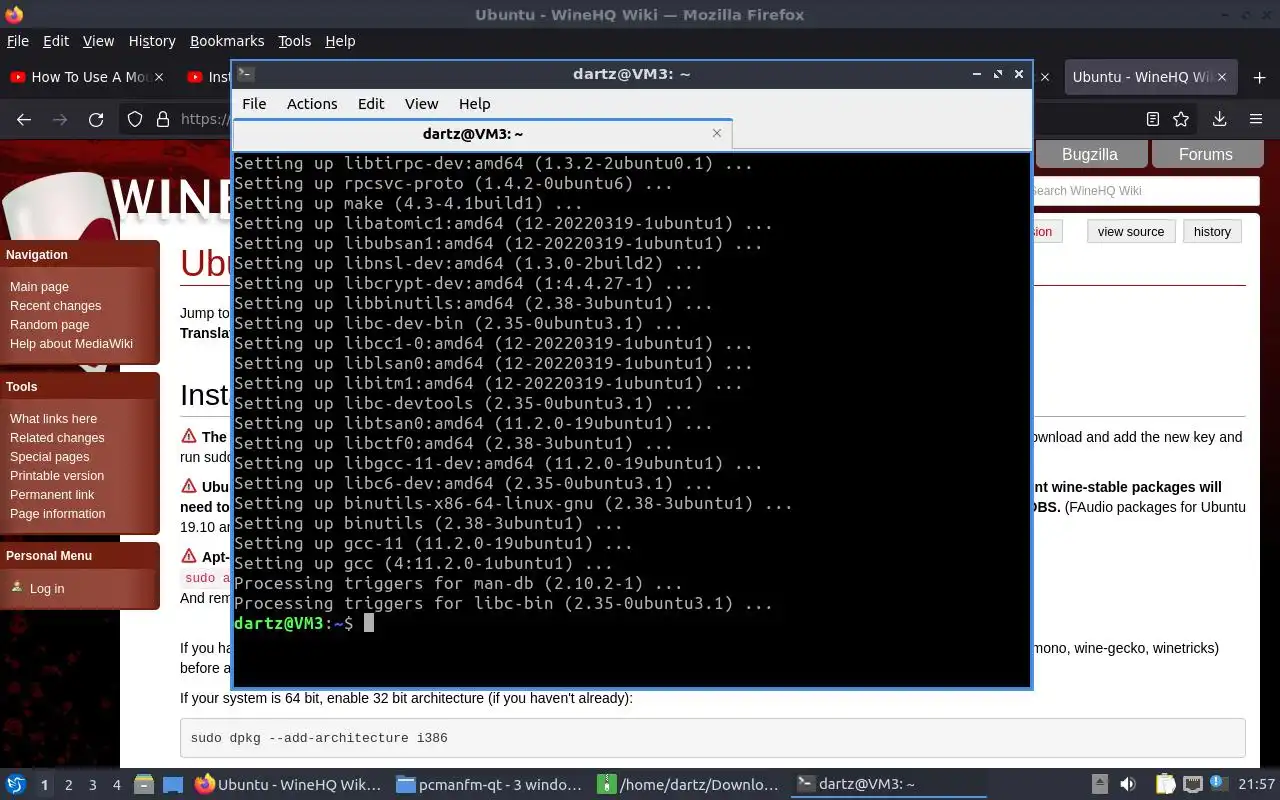
Task: Open Firefox History menu
Action: [x=152, y=41]
